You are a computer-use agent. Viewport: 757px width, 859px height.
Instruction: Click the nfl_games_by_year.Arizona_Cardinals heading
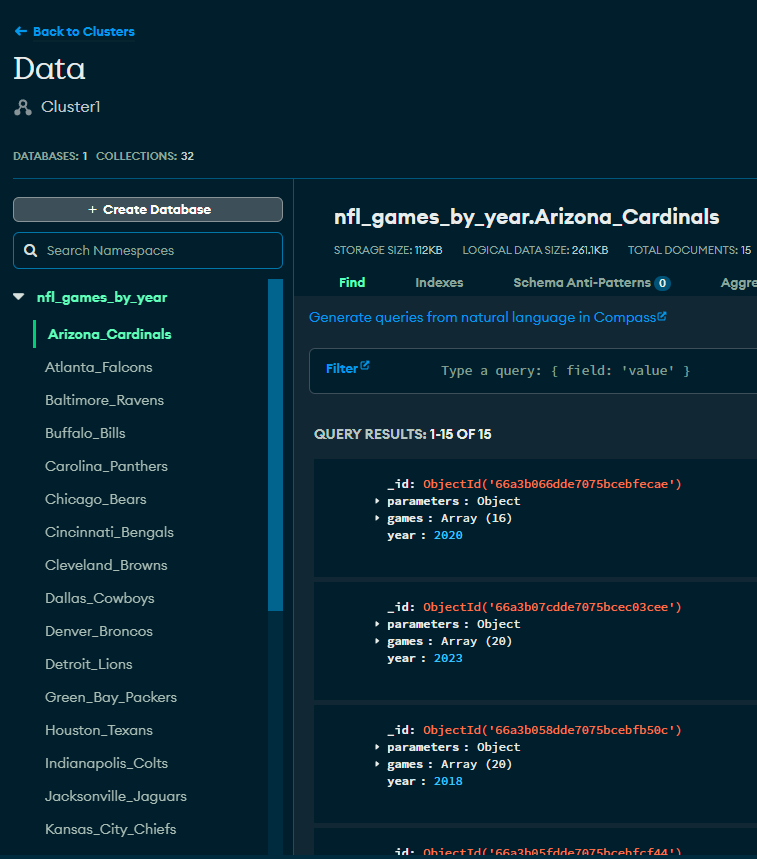point(526,217)
